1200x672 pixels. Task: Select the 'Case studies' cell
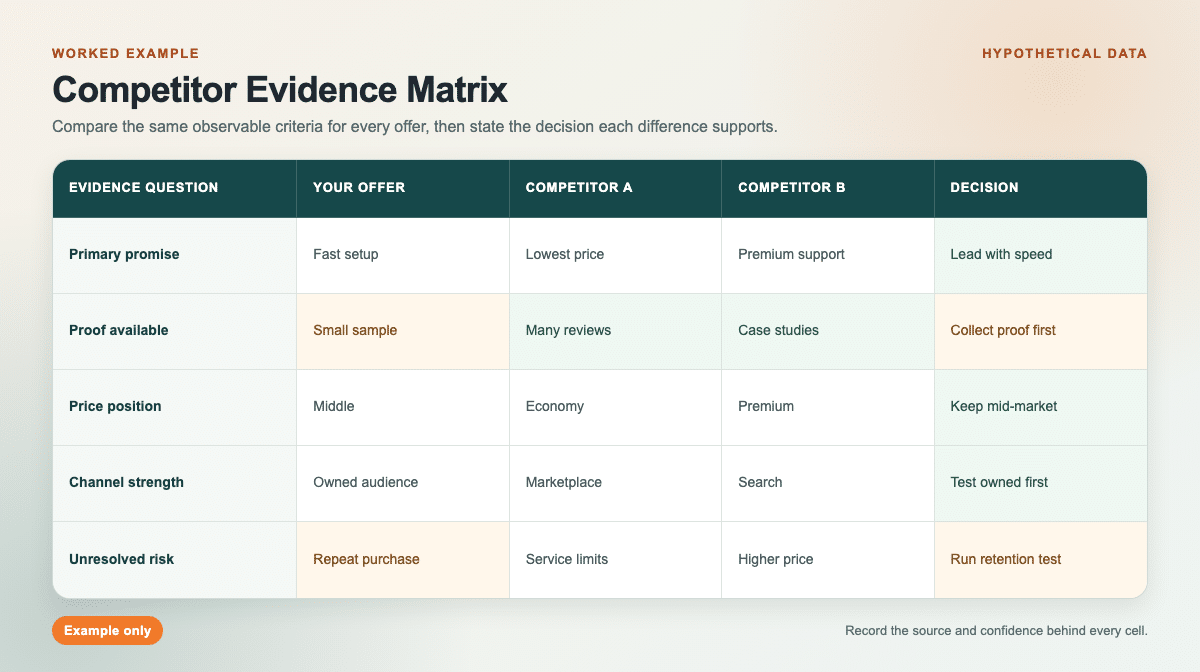point(828,331)
